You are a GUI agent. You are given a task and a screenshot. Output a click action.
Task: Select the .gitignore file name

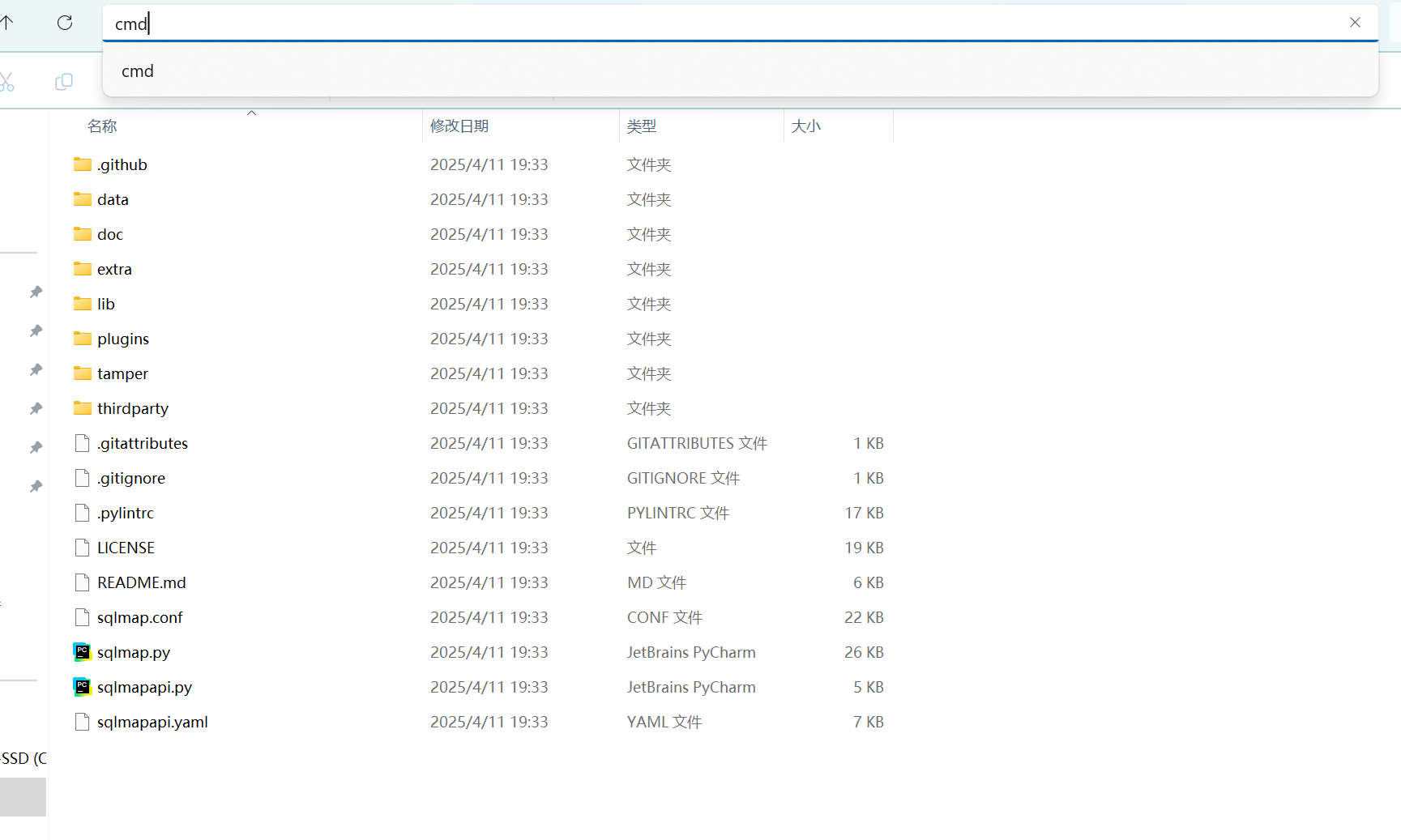(131, 478)
